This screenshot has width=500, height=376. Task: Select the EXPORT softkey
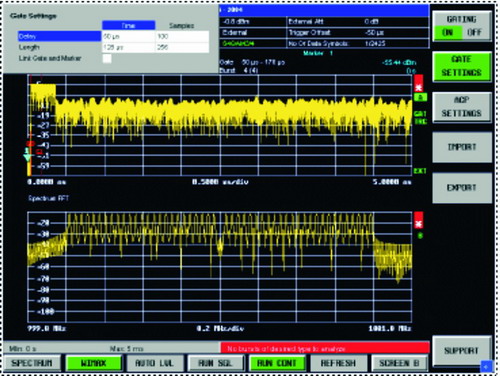pyautogui.click(x=462, y=188)
